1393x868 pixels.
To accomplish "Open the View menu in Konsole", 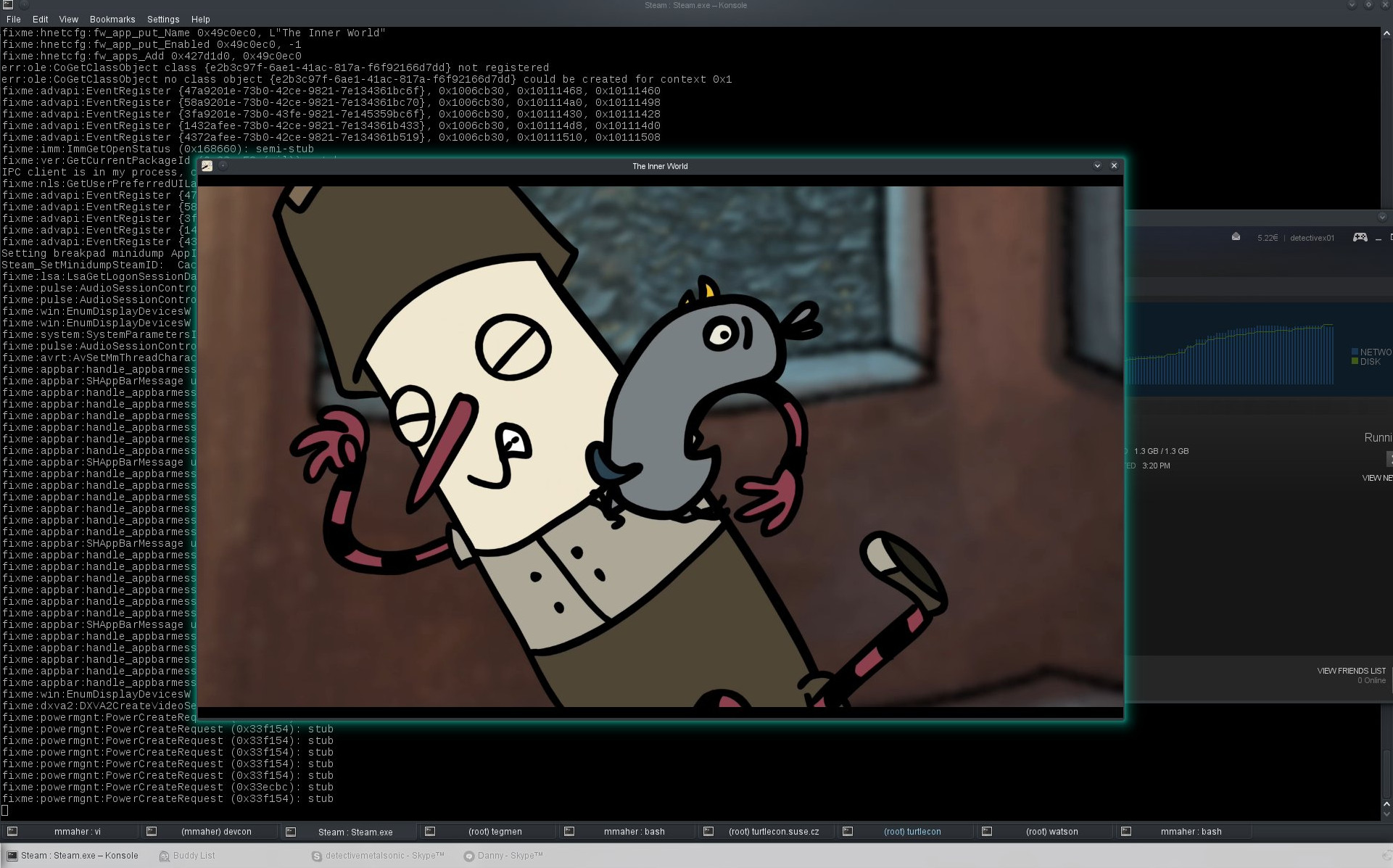I will pyautogui.click(x=68, y=20).
